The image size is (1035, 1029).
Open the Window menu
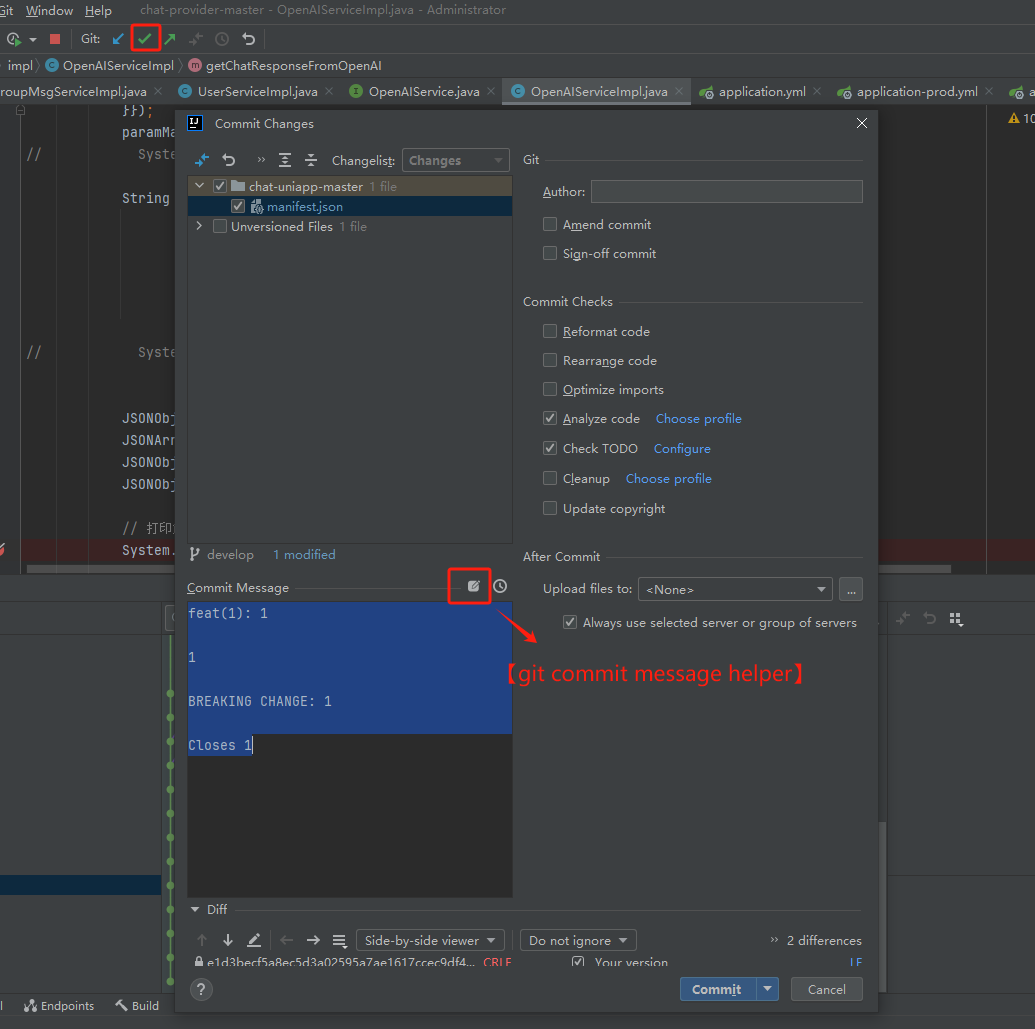click(x=48, y=11)
